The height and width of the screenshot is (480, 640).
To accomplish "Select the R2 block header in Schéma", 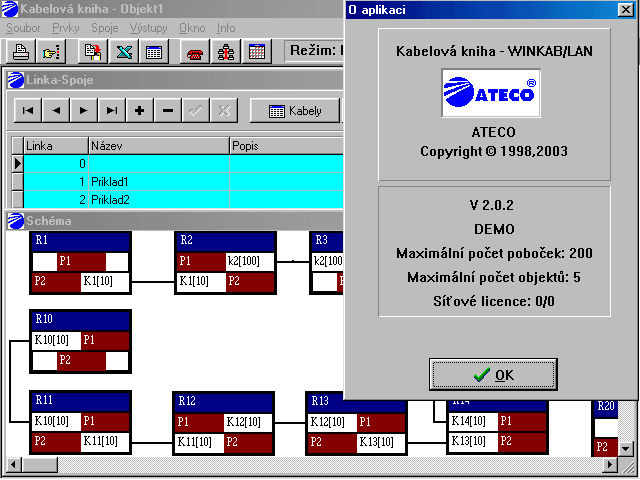I will [x=225, y=241].
